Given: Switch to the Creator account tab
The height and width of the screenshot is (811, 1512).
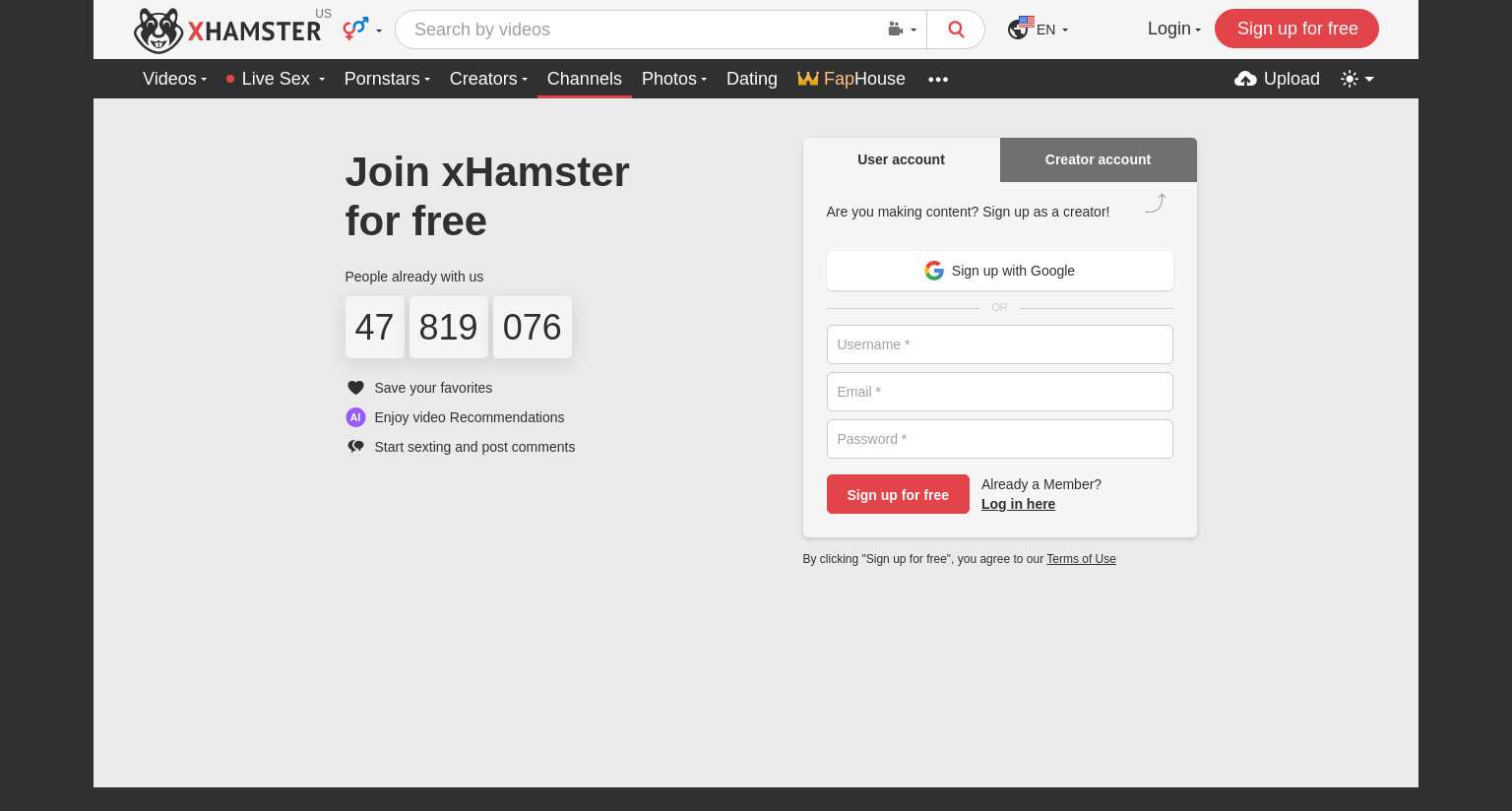Looking at the screenshot, I should (x=1098, y=159).
